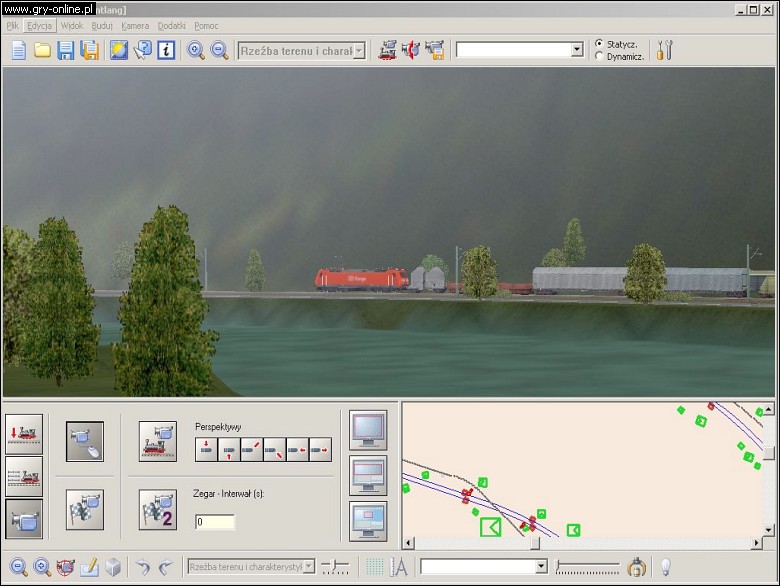
Task: Click the large green square marker on the map
Action: [490, 527]
